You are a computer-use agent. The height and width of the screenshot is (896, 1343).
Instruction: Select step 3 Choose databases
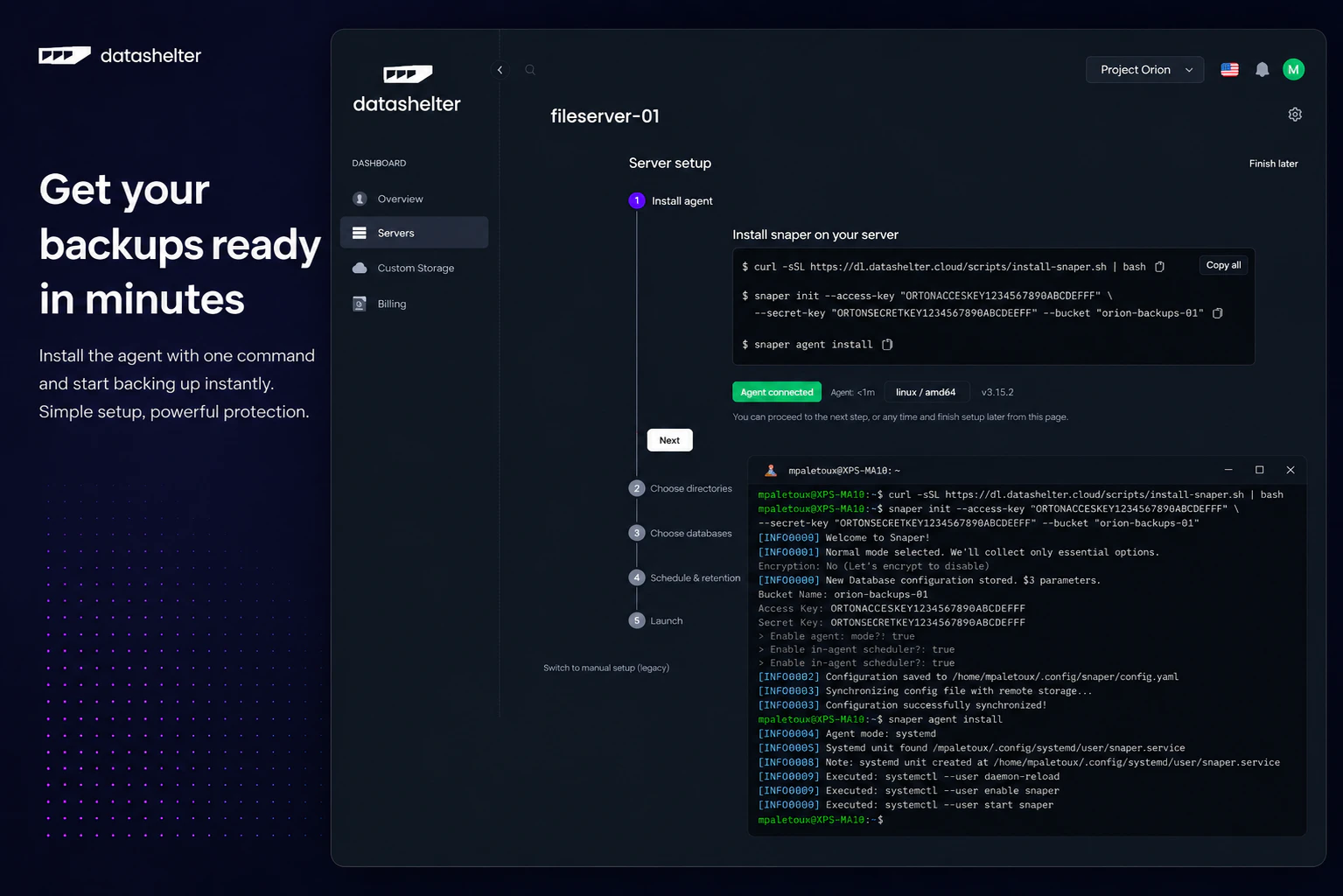click(681, 533)
